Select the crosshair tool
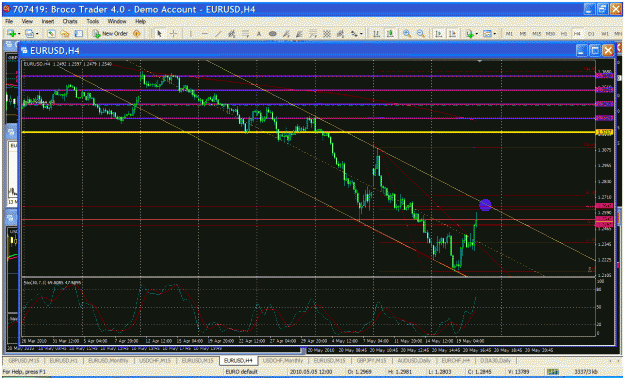Image resolution: width=625 pixels, height=378 pixels. (x=173, y=34)
